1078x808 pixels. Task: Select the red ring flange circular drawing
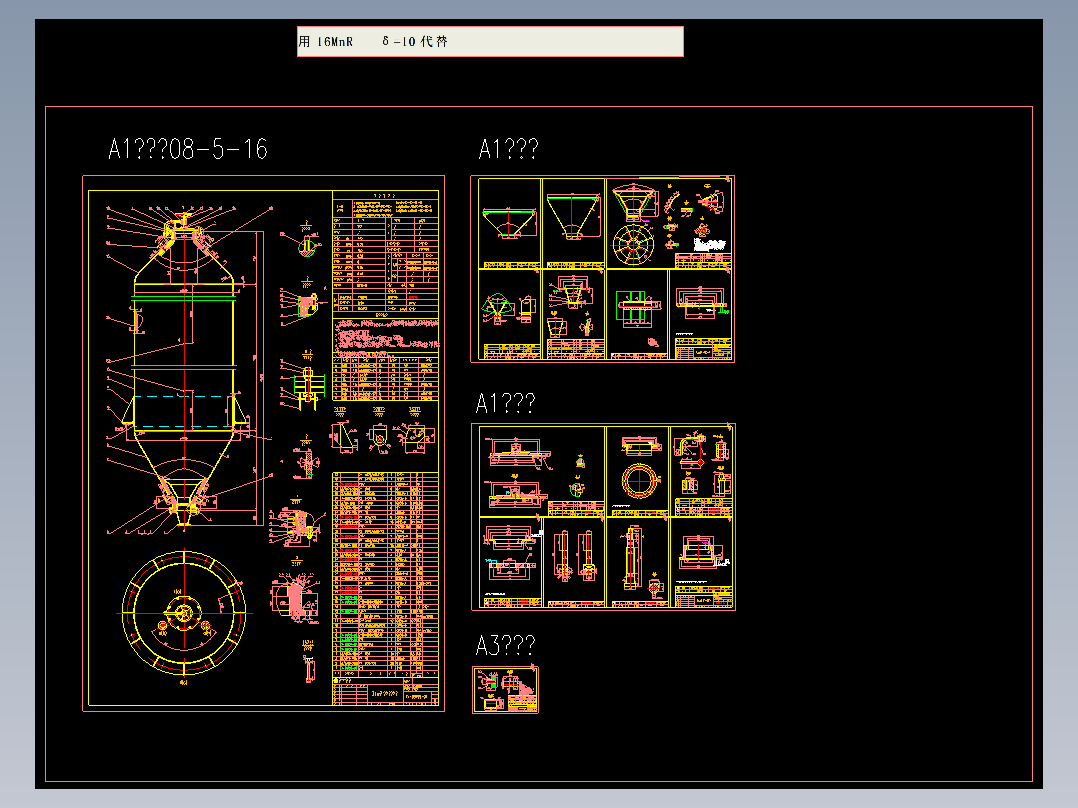639,480
